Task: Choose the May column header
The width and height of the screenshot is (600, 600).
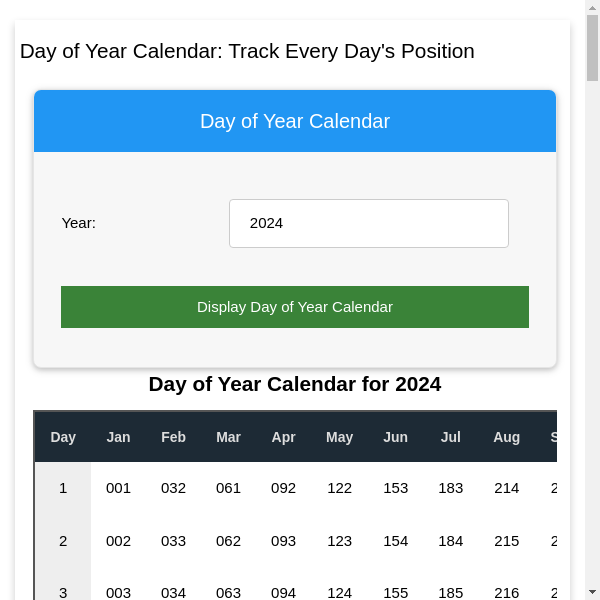Action: pyautogui.click(x=339, y=437)
